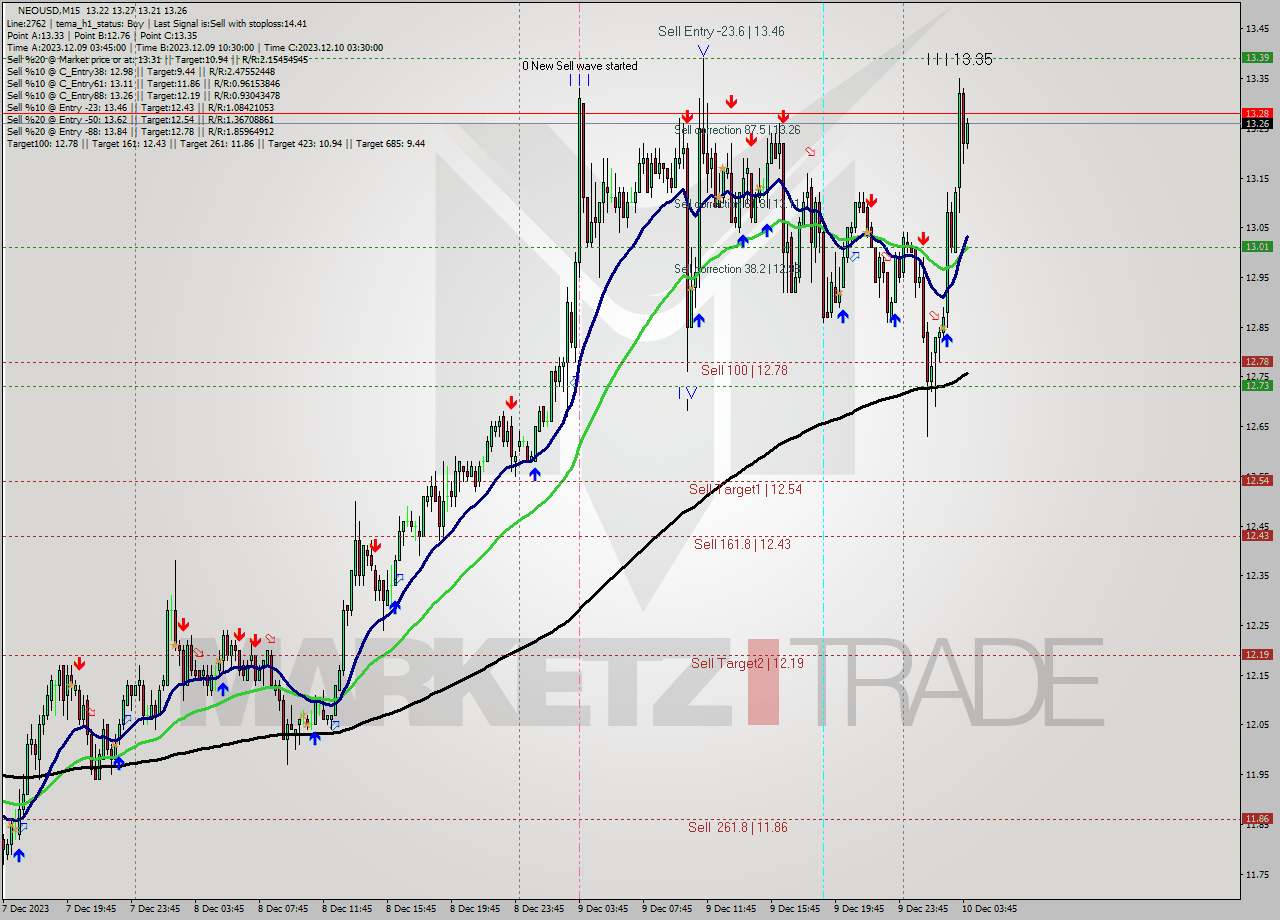Click the '0 New Sell wave started' annotation
This screenshot has width=1280, height=920.
[x=579, y=66]
